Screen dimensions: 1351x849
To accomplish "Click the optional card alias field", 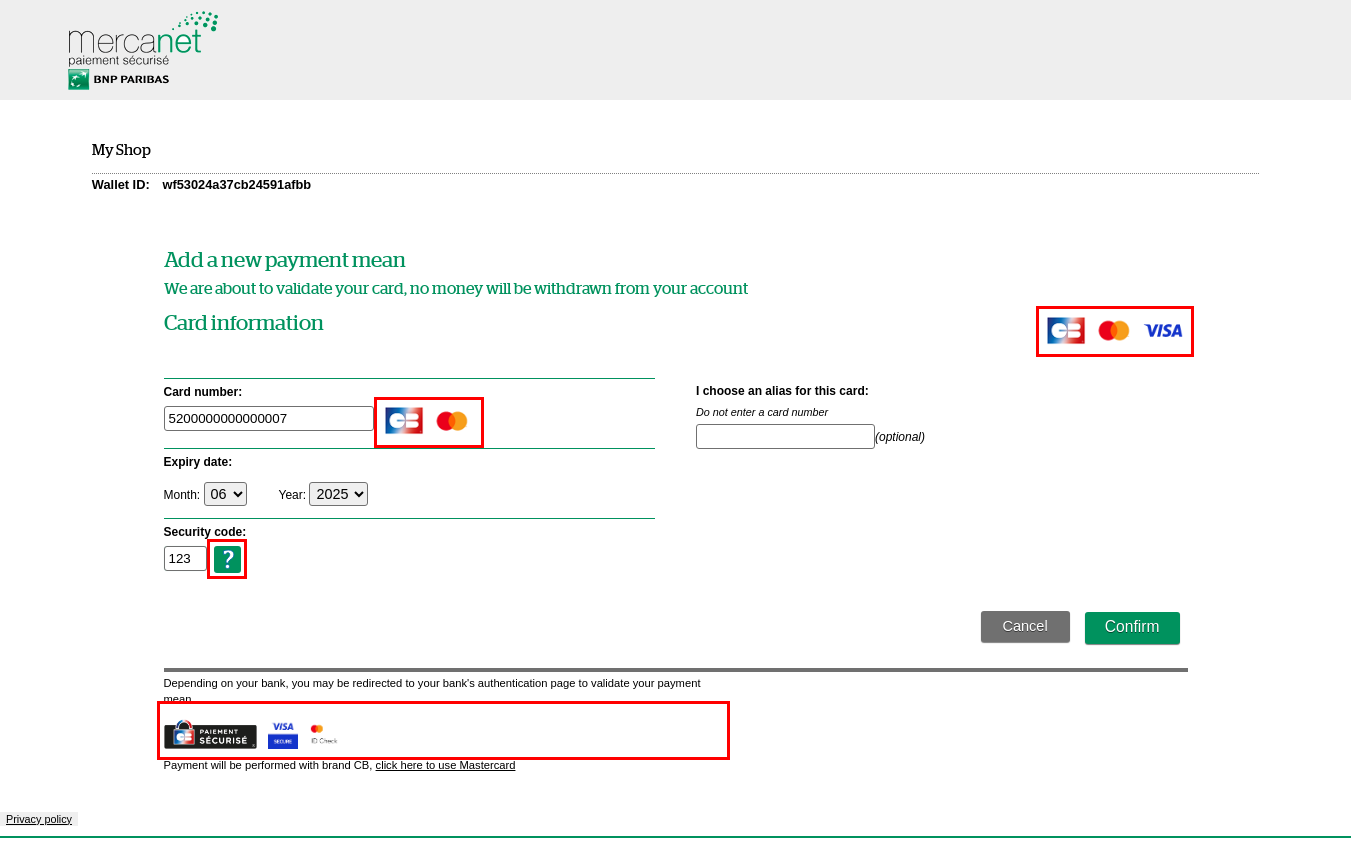I will [785, 436].
